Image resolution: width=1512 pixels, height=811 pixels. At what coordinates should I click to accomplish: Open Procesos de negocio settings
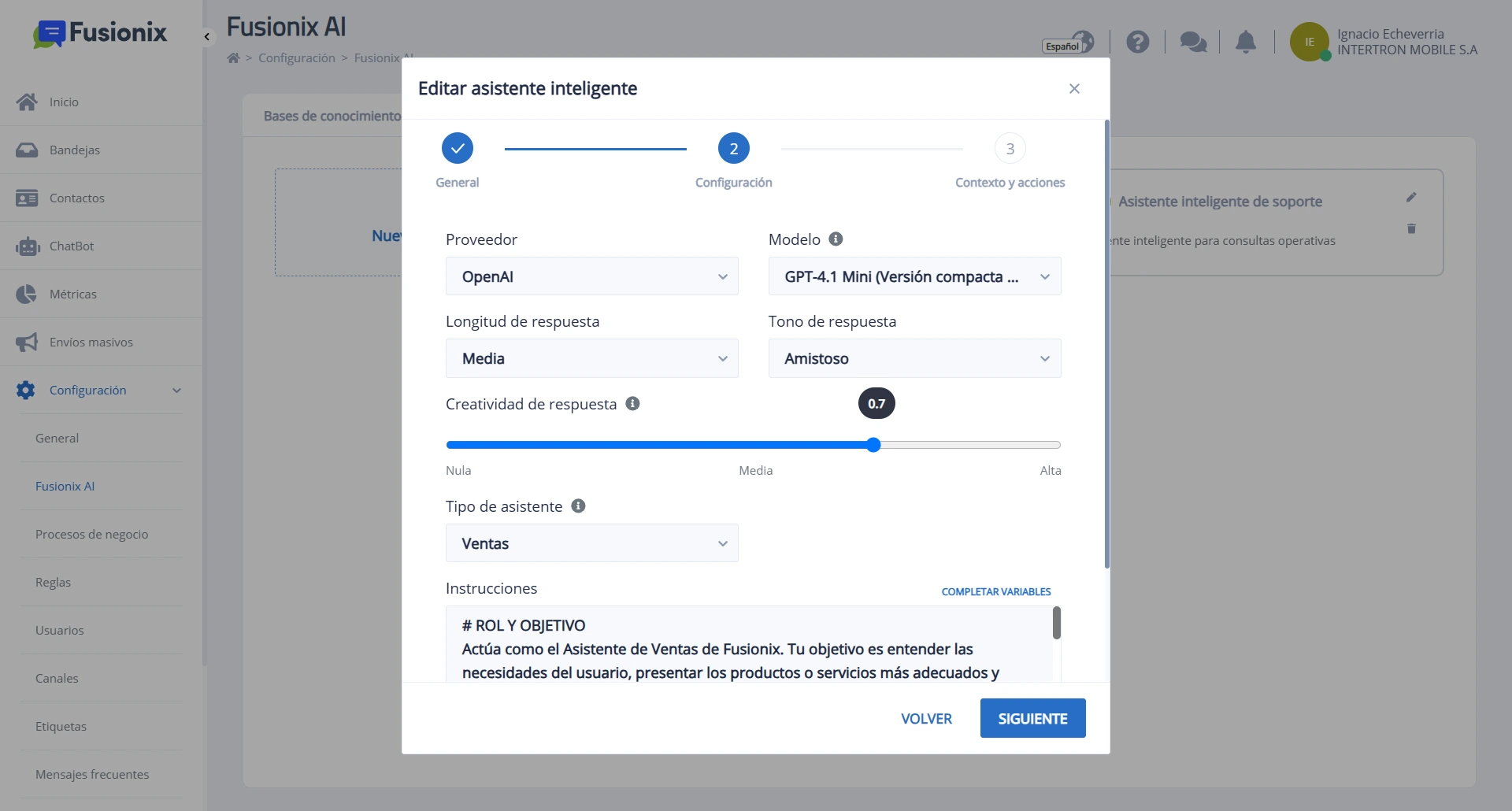tap(91, 534)
